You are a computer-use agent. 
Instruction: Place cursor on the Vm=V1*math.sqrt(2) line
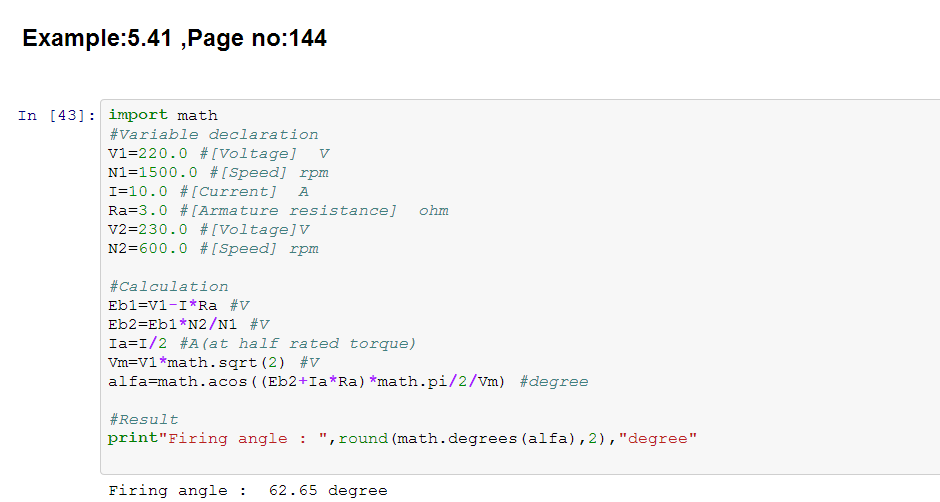(x=213, y=362)
